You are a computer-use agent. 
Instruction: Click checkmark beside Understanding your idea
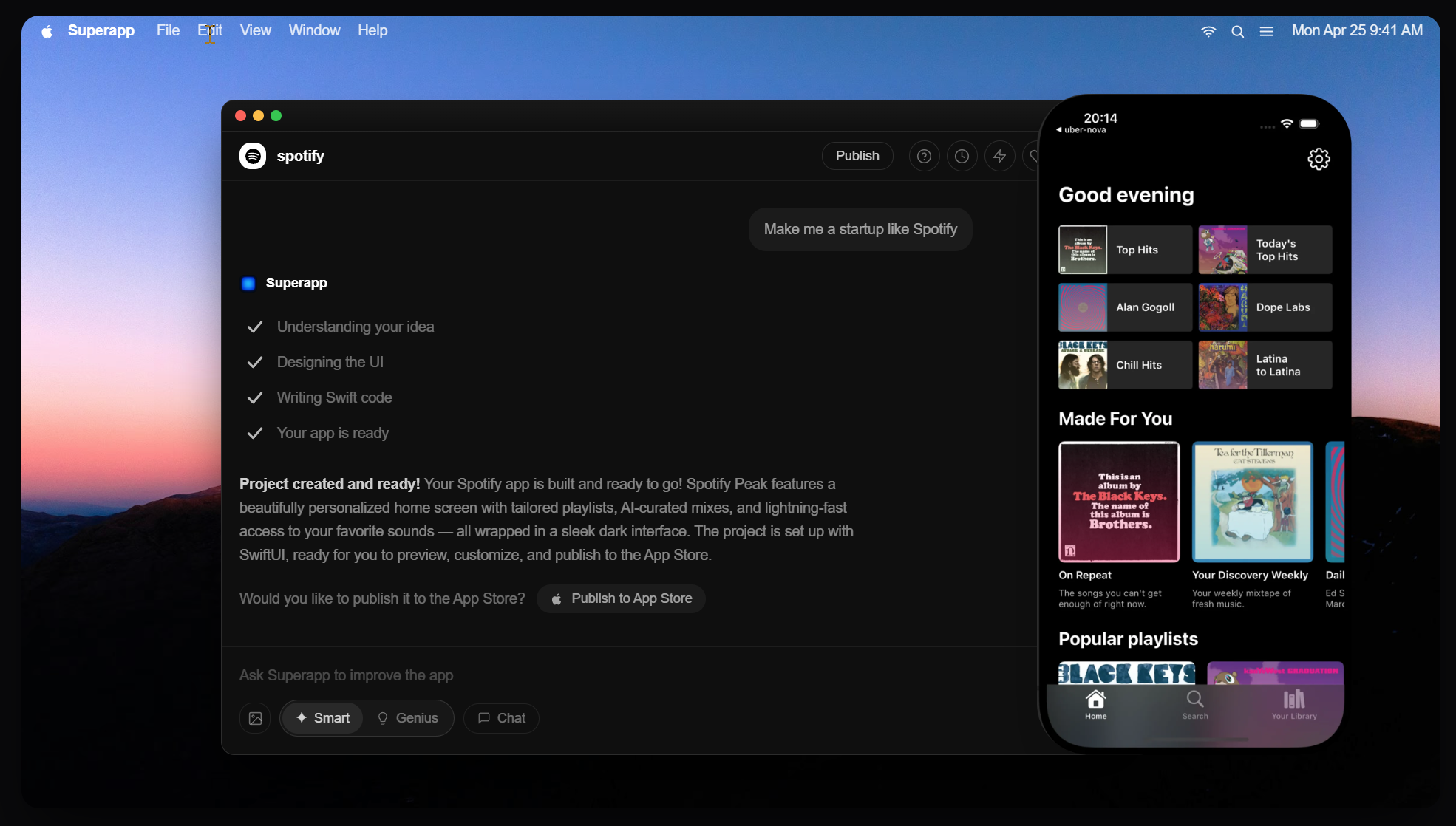(255, 327)
